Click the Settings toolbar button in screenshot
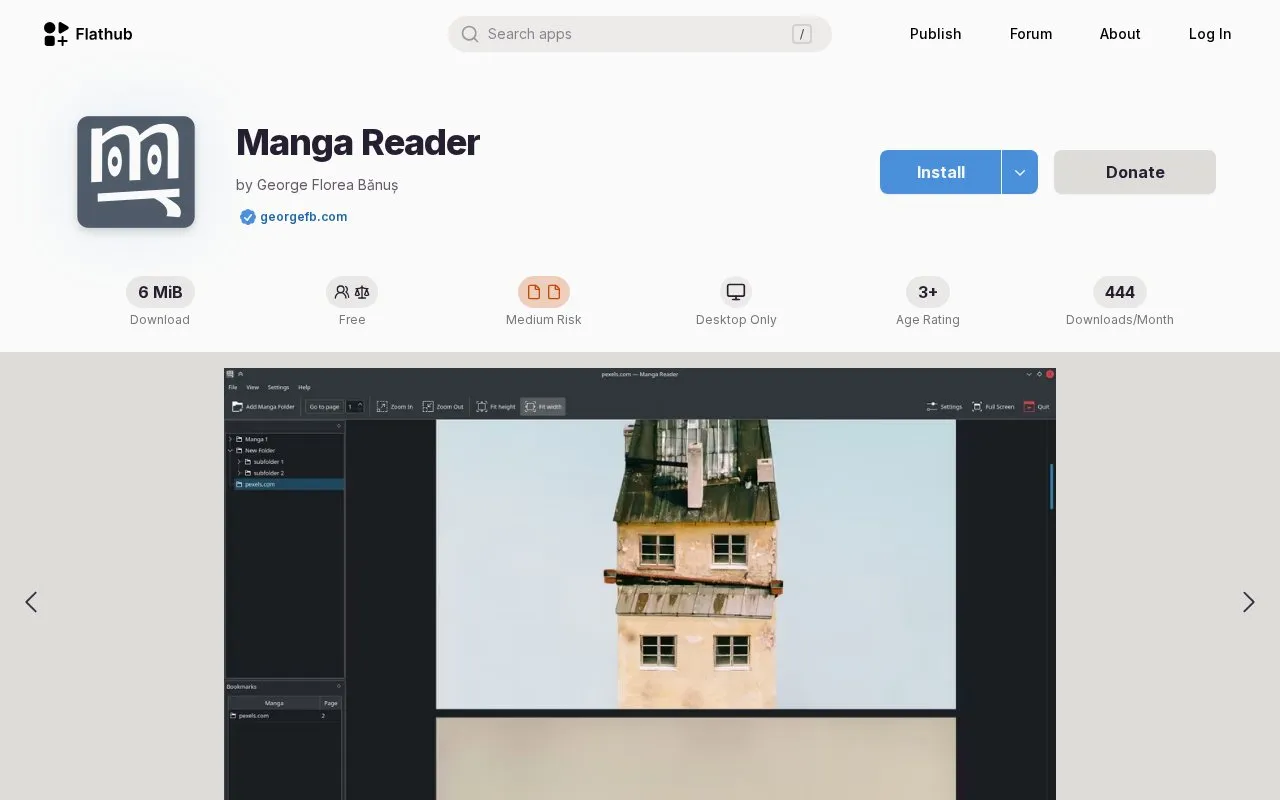Viewport: 1280px width, 800px height. (x=944, y=407)
